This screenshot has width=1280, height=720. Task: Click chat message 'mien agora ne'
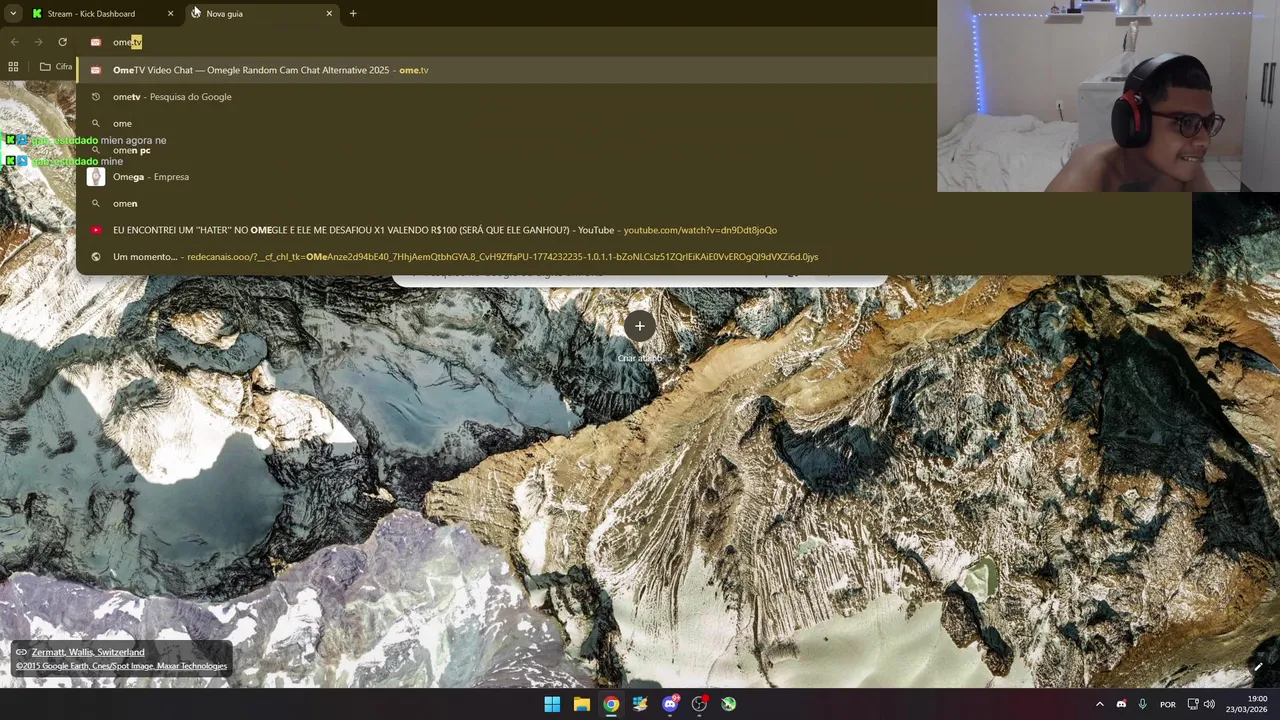133,140
